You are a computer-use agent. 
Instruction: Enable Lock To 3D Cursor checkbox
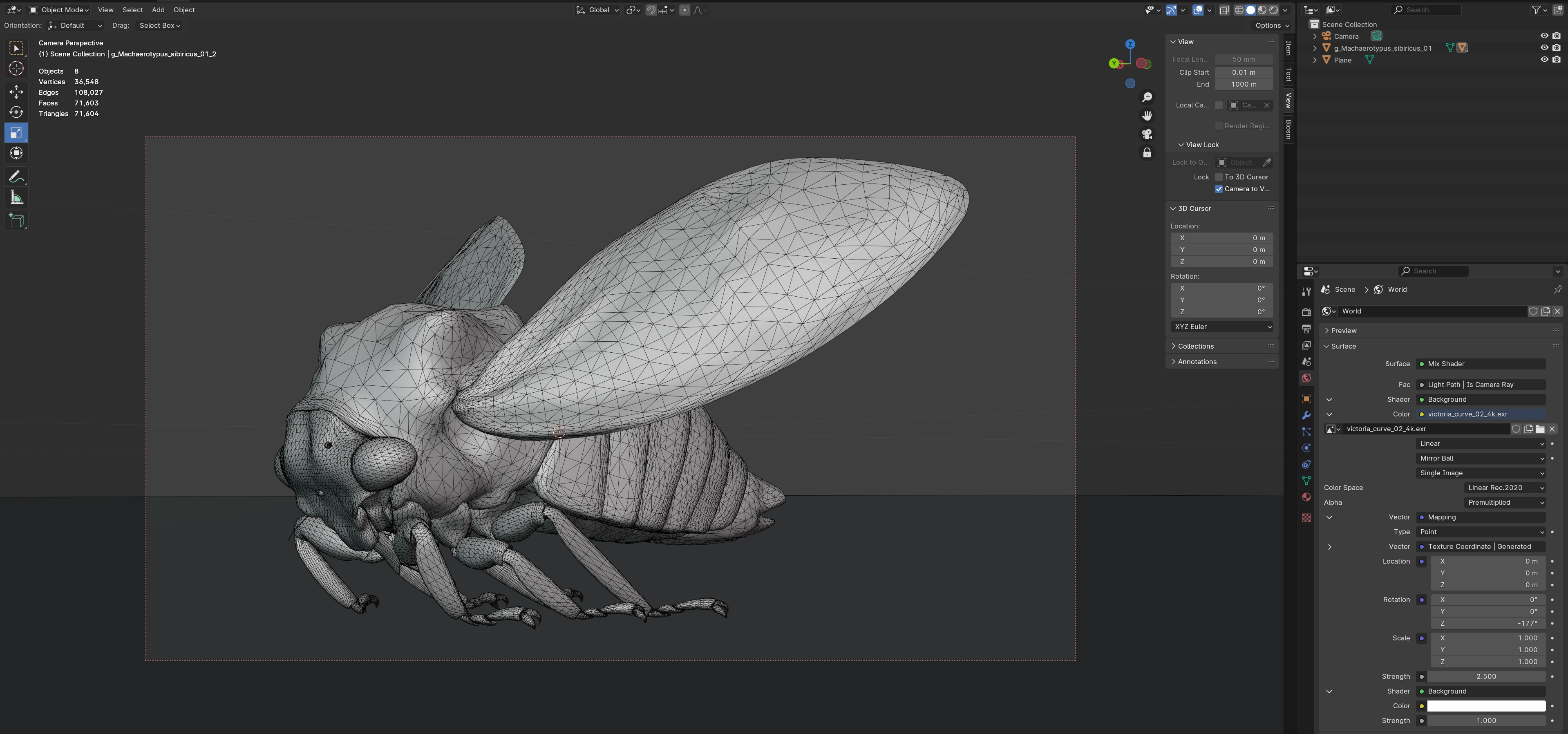pyautogui.click(x=1219, y=177)
